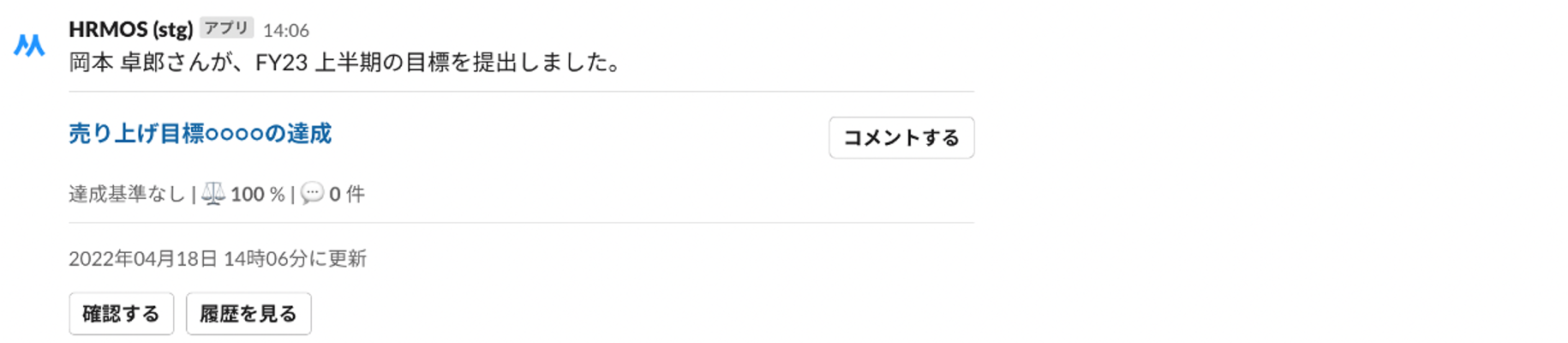
Task: Open the 売り上げ目標○○○○の達成 goal link
Action: (x=200, y=134)
